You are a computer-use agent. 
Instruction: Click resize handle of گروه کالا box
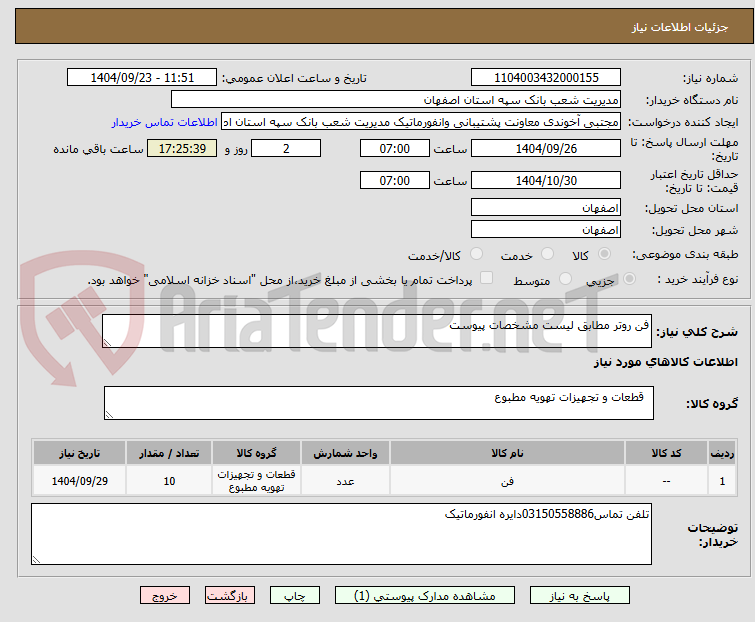[x=109, y=415]
